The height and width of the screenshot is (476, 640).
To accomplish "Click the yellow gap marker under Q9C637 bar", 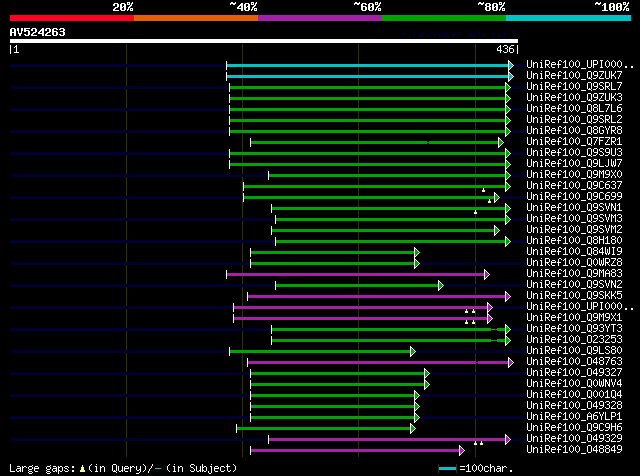I will tap(483, 190).
